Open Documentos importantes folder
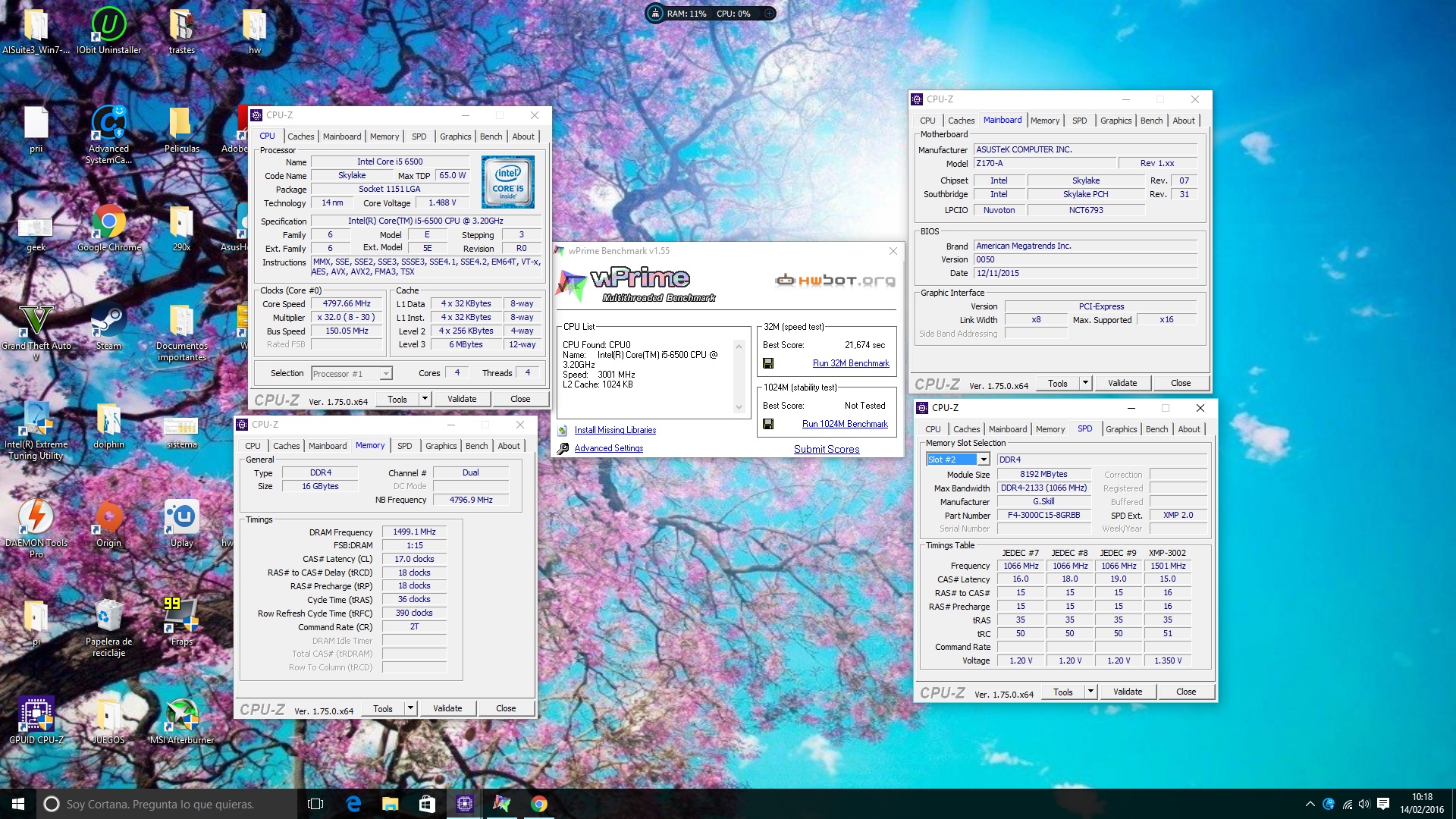This screenshot has width=1456, height=819. coord(181,331)
